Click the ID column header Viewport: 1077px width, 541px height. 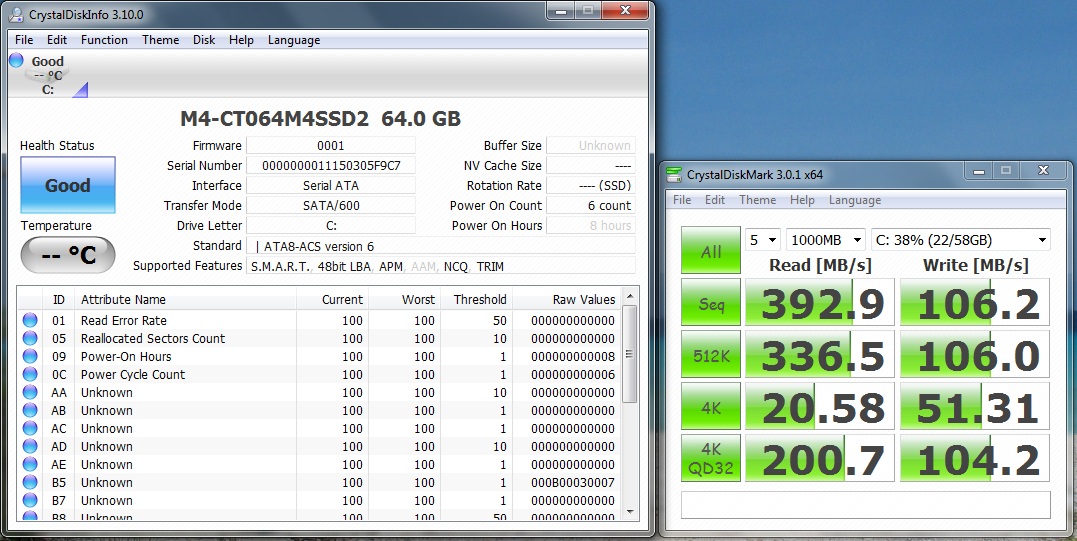(58, 299)
